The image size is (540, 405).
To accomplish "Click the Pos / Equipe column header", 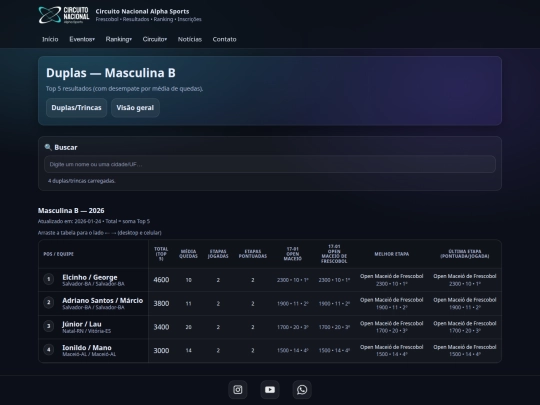I will (x=59, y=254).
